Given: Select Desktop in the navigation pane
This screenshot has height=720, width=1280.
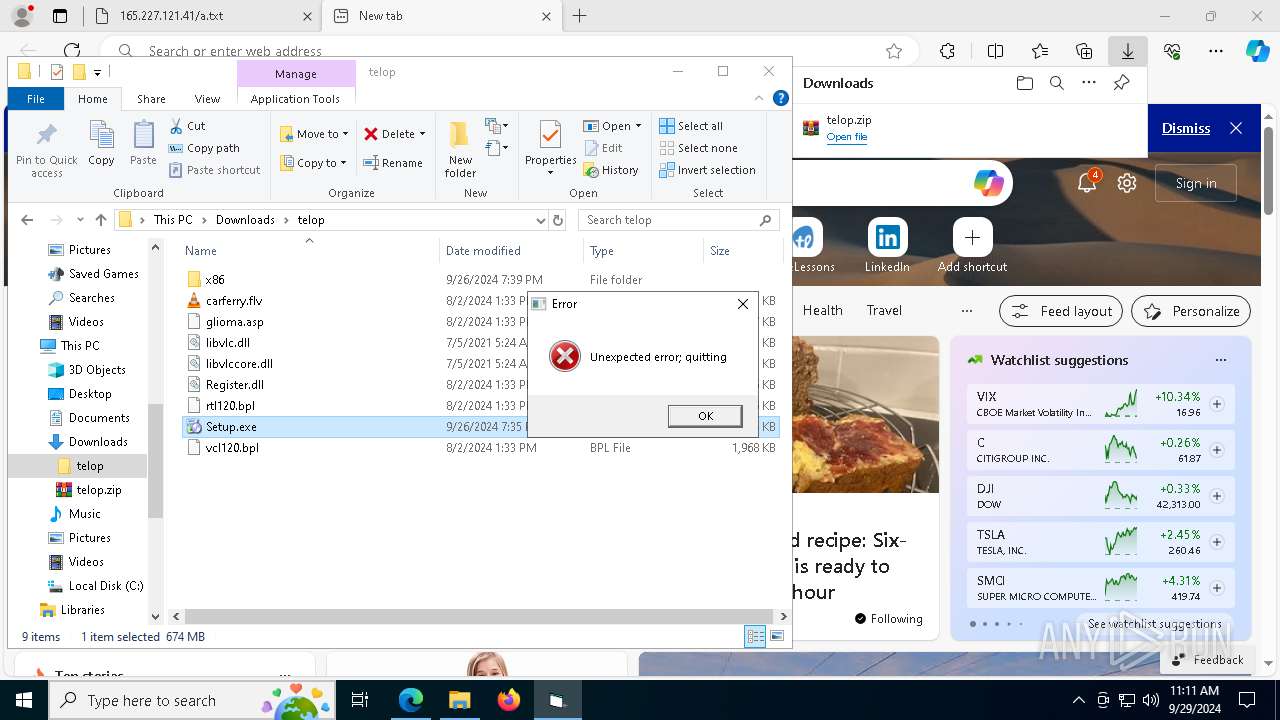Looking at the screenshot, I should (90, 394).
